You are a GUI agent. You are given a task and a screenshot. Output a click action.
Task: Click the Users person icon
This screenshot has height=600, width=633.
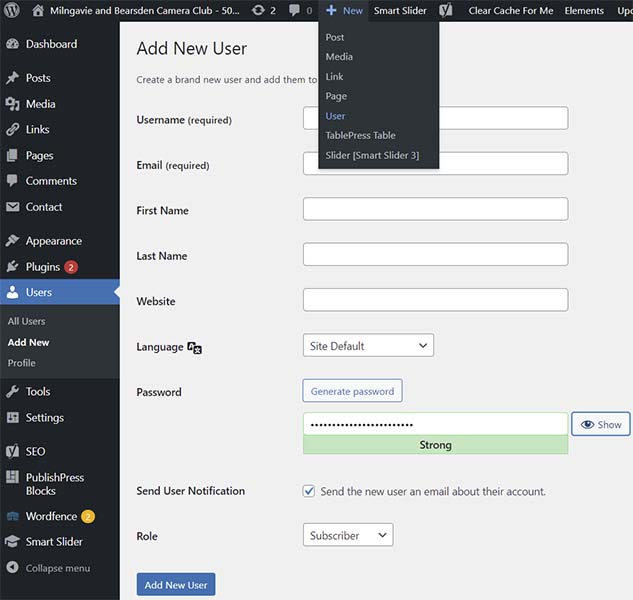(13, 292)
